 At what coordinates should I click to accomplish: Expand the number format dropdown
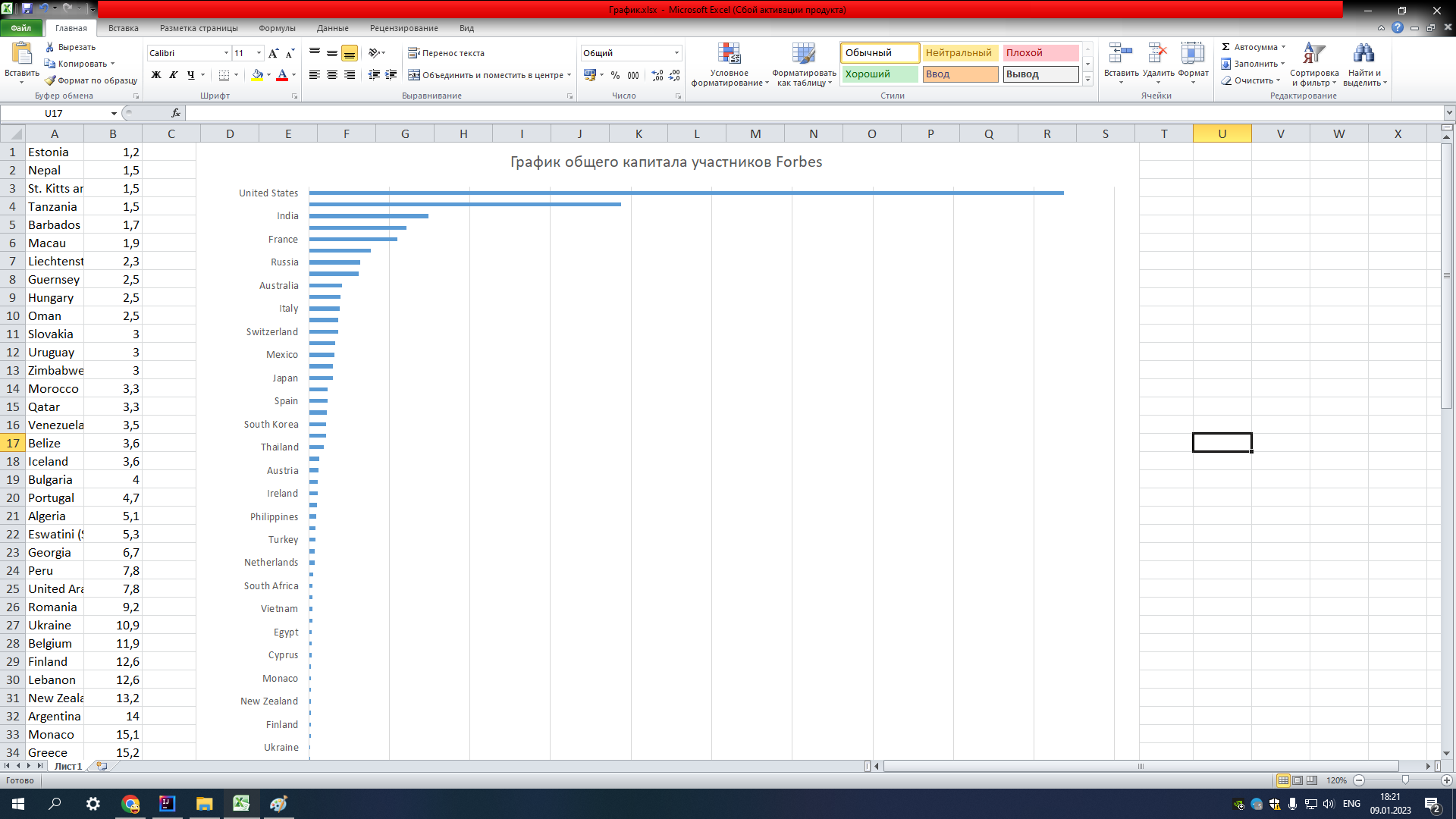pyautogui.click(x=676, y=53)
